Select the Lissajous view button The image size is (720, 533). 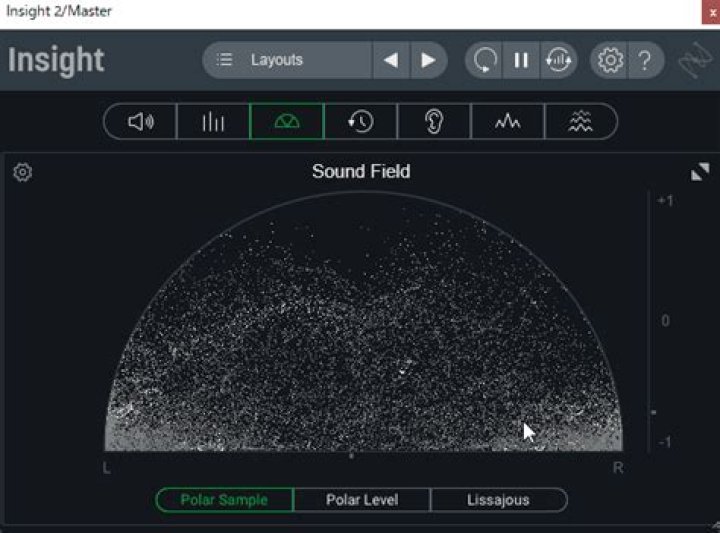498,500
